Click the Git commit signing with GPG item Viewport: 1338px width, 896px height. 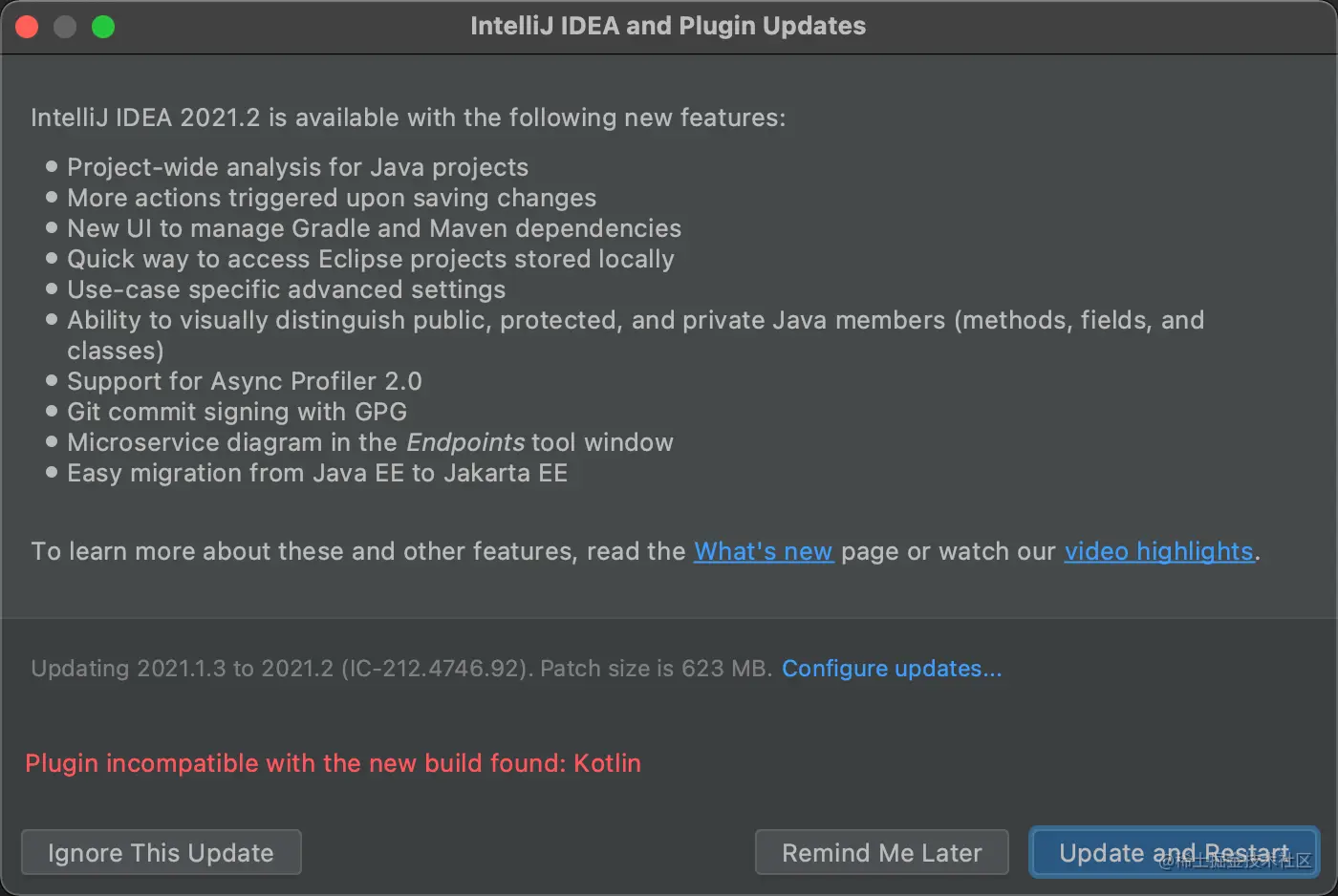(237, 412)
